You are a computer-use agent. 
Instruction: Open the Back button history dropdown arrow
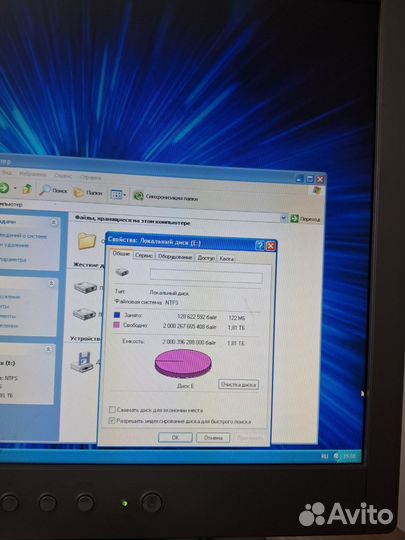(x=15, y=188)
